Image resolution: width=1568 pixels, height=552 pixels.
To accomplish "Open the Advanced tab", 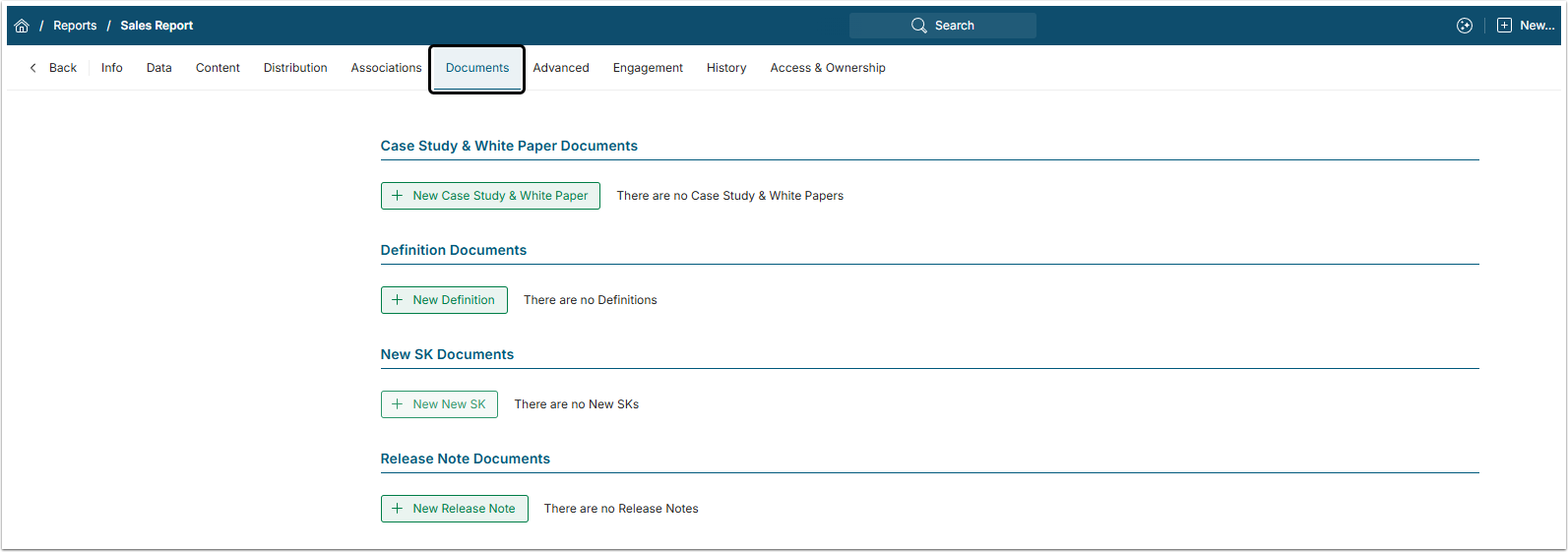I will (561, 68).
